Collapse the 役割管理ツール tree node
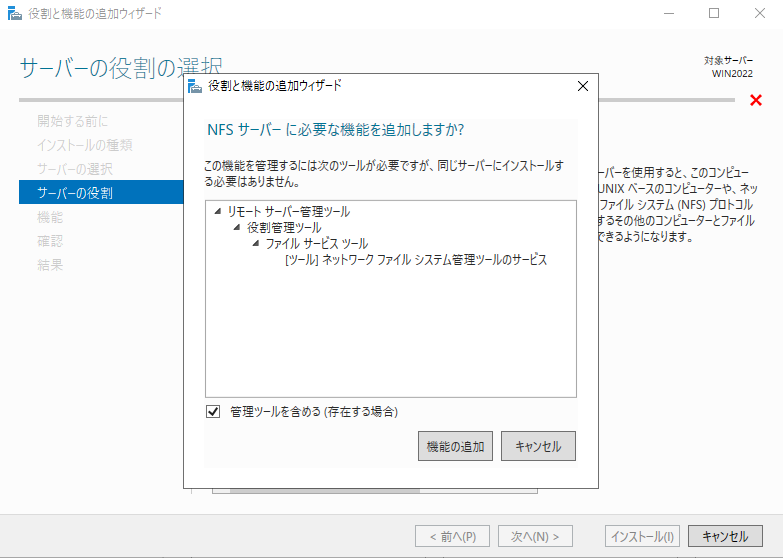This screenshot has width=783, height=558. tap(237, 228)
